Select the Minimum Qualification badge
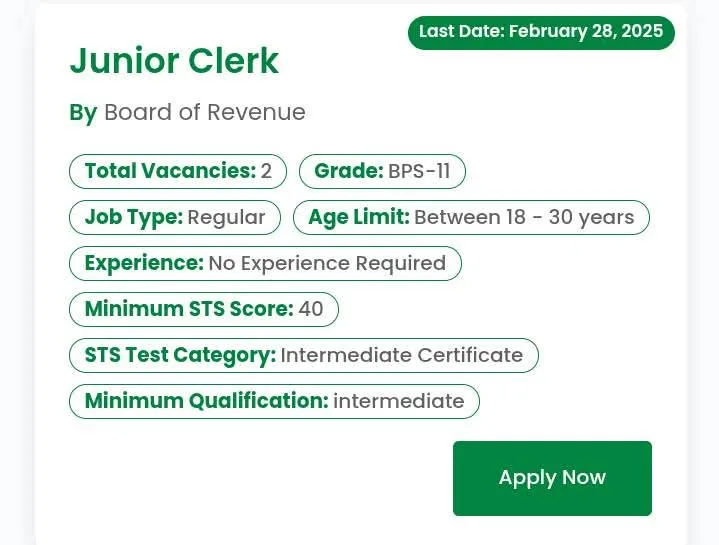The width and height of the screenshot is (719, 545). [x=274, y=401]
